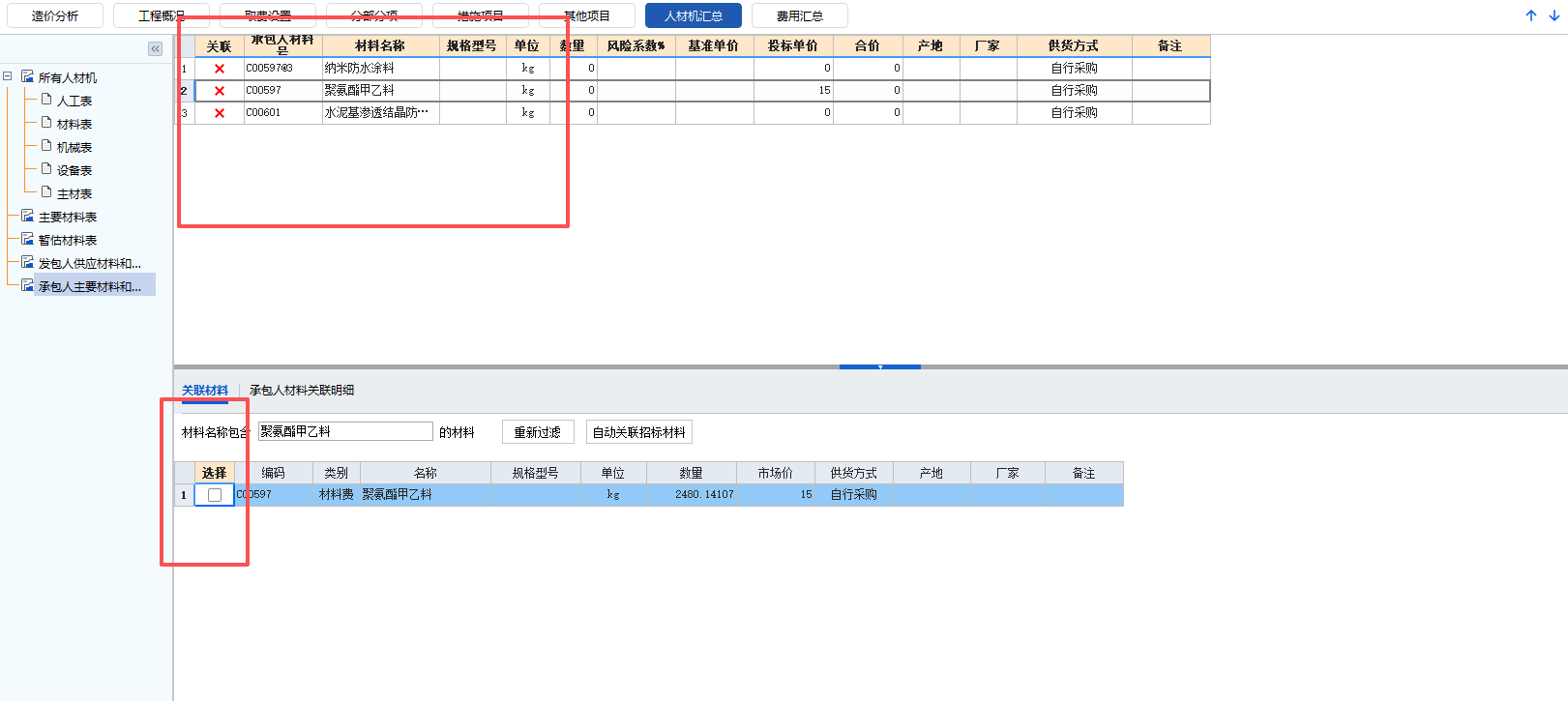Open the 工程概况 tab
This screenshot has height=701, width=1568.
pos(162,15)
